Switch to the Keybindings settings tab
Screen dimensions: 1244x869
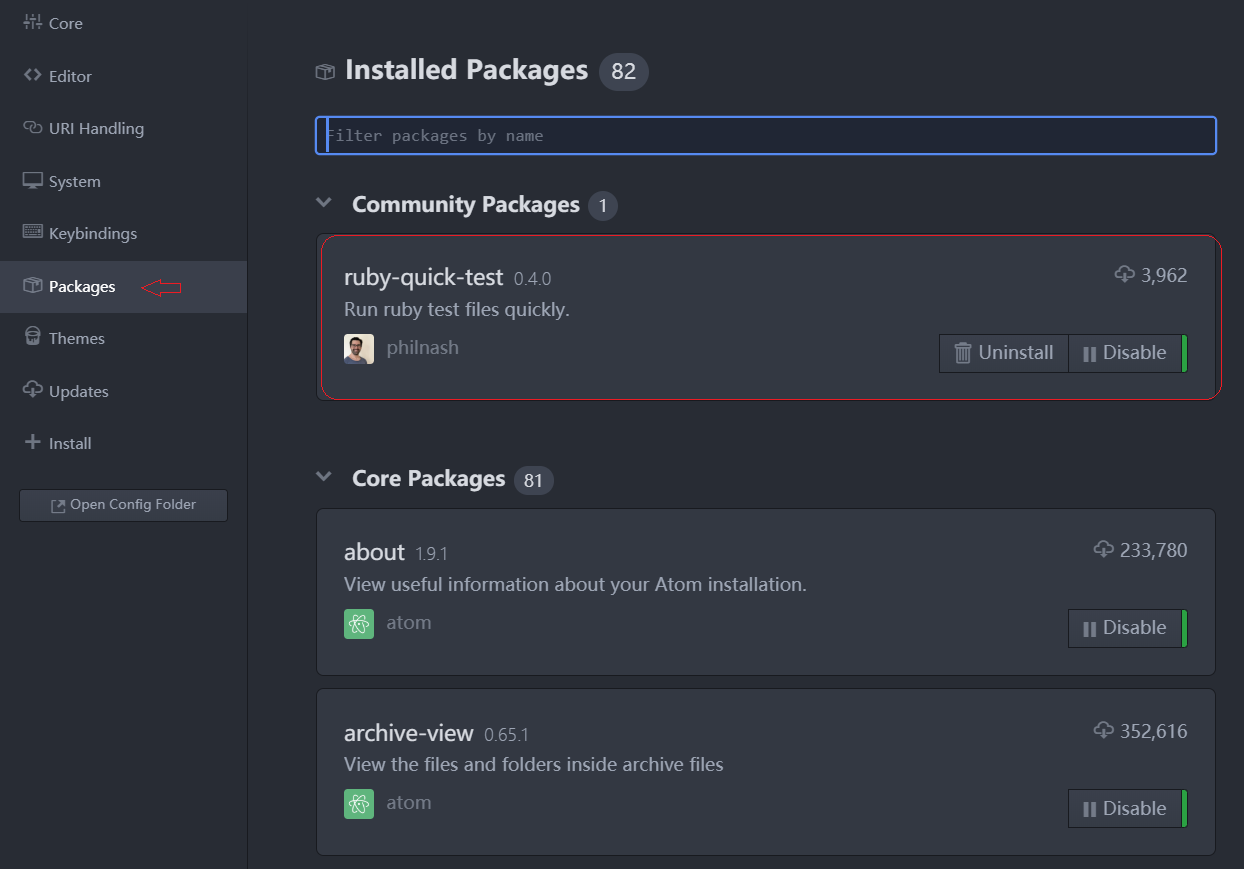(93, 233)
